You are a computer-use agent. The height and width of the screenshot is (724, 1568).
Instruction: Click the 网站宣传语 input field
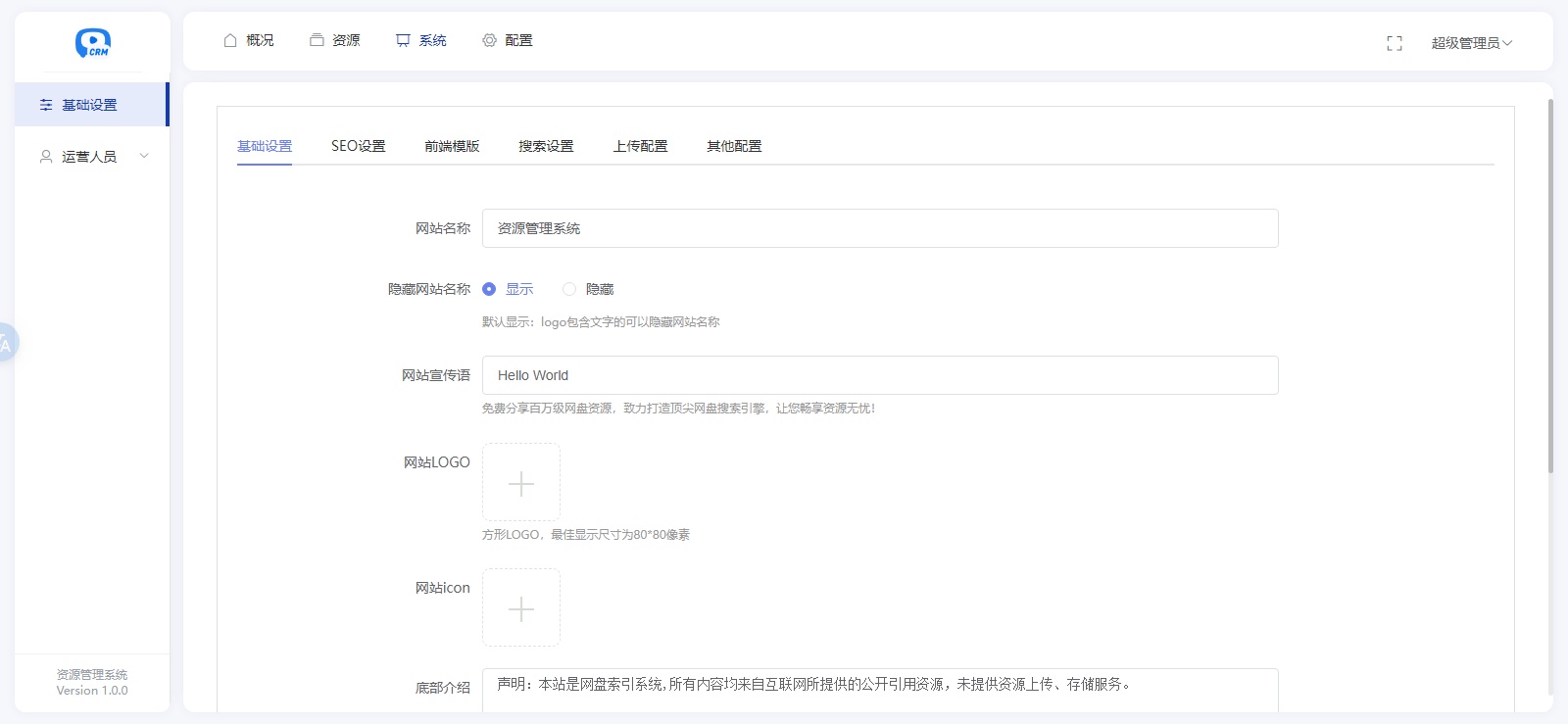tap(880, 375)
